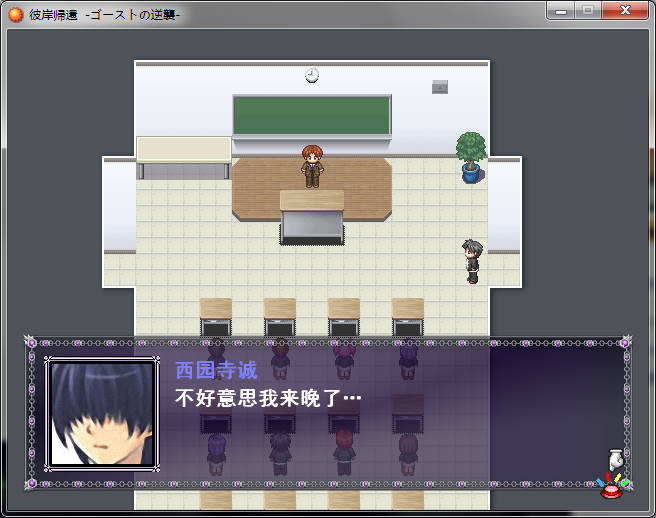Minimize the game window

561,11
